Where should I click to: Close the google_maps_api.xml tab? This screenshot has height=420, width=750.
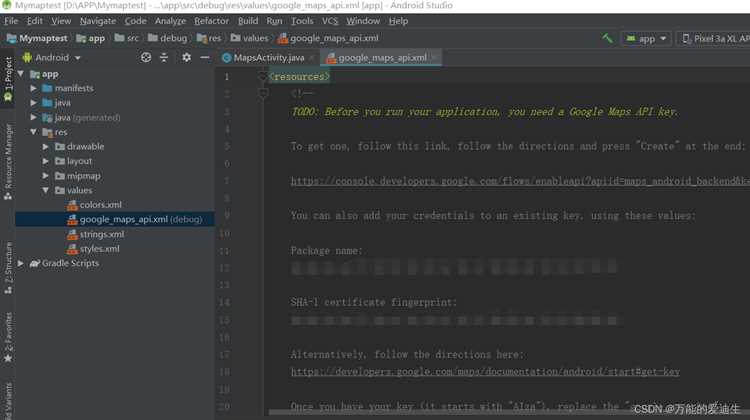click(x=434, y=58)
